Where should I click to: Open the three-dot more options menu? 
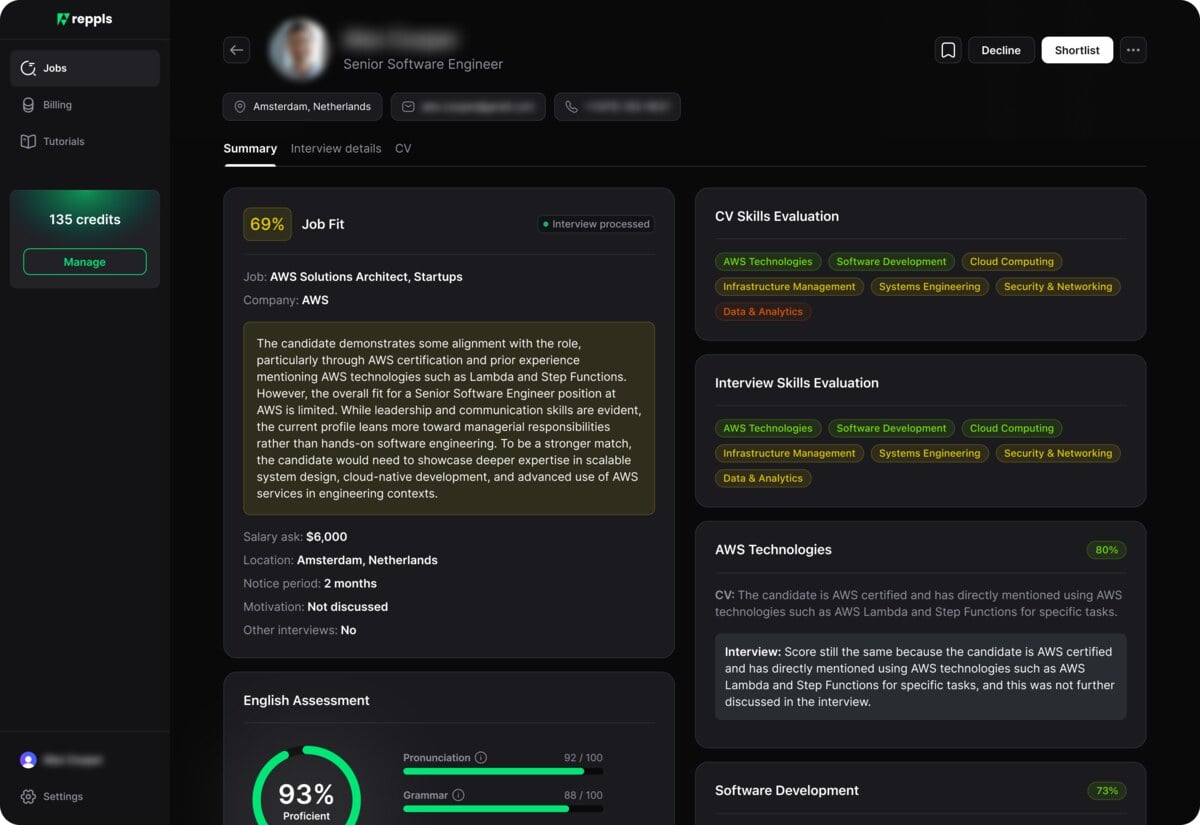click(1133, 50)
